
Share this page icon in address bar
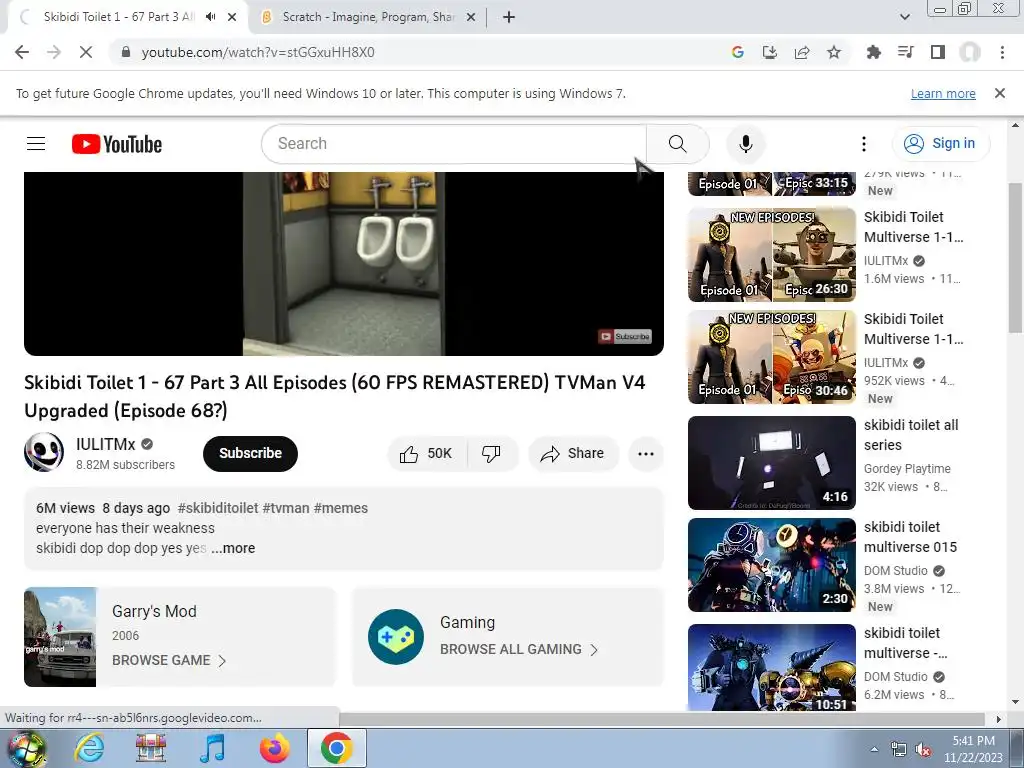802,52
